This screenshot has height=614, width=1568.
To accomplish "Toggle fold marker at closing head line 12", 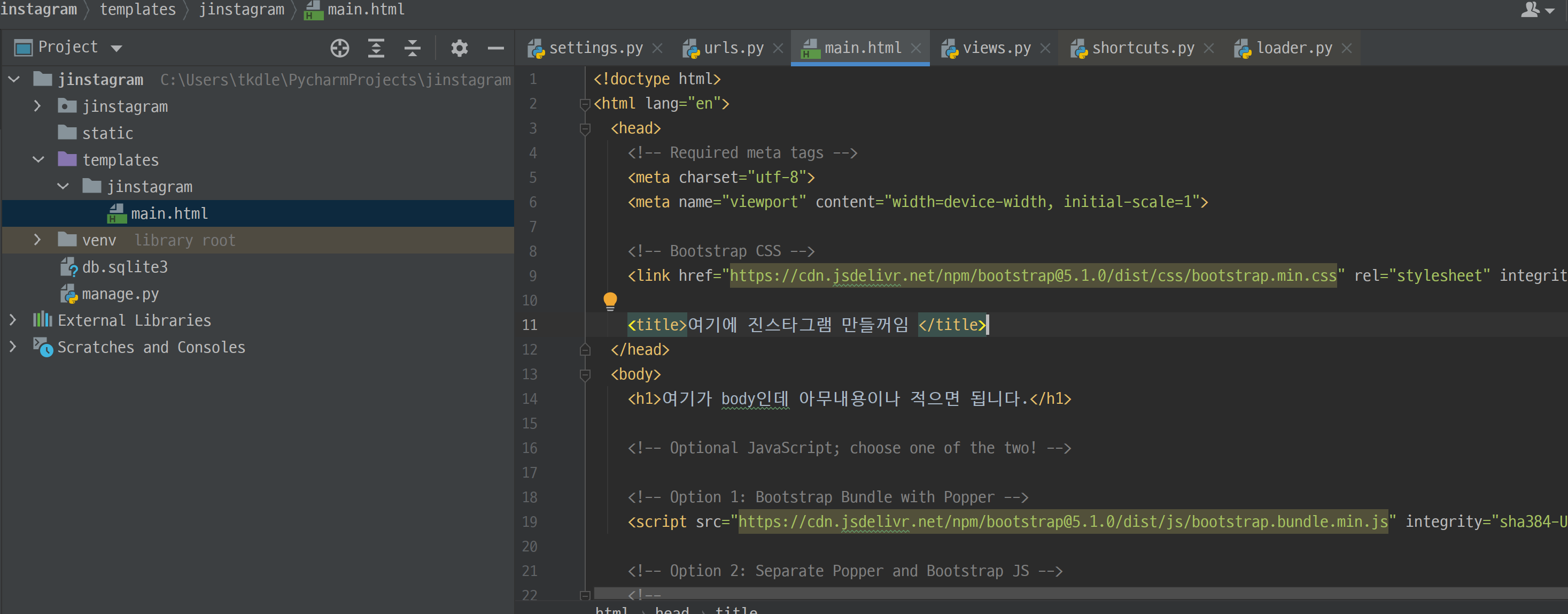I will (x=585, y=350).
